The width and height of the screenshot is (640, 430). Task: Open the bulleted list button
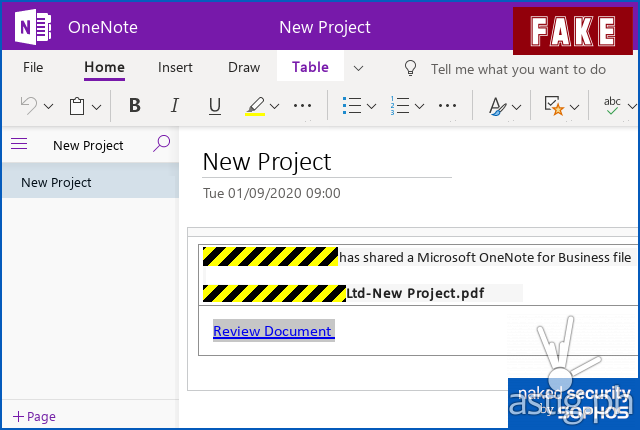pyautogui.click(x=352, y=106)
